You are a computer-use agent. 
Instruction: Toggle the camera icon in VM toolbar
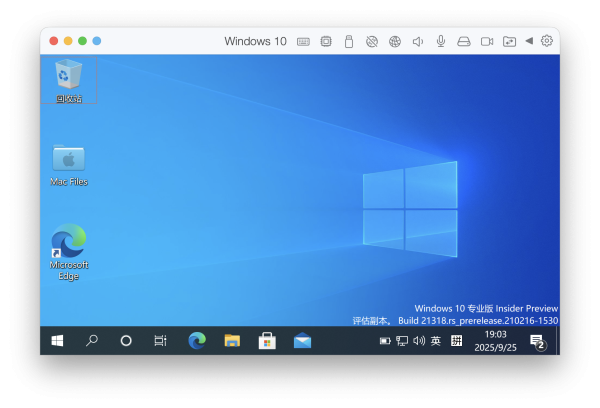pos(487,41)
